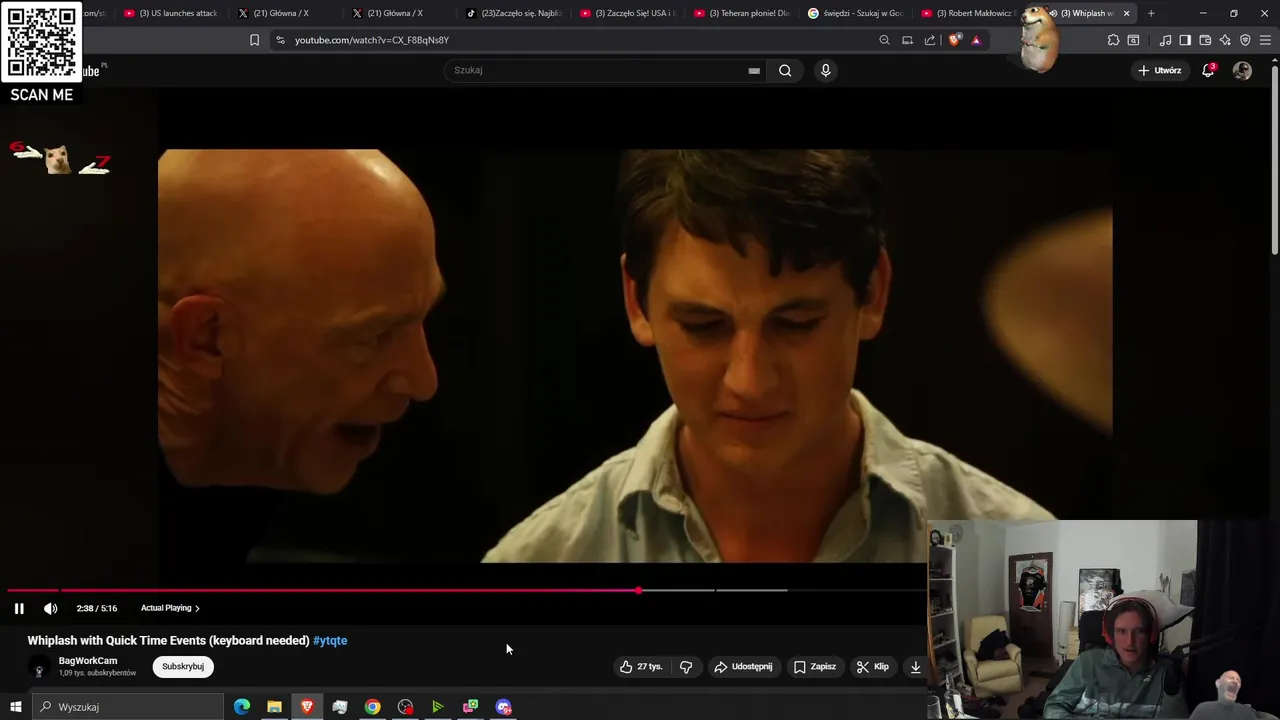
Task: Open the Windows Start menu
Action: coord(16,707)
